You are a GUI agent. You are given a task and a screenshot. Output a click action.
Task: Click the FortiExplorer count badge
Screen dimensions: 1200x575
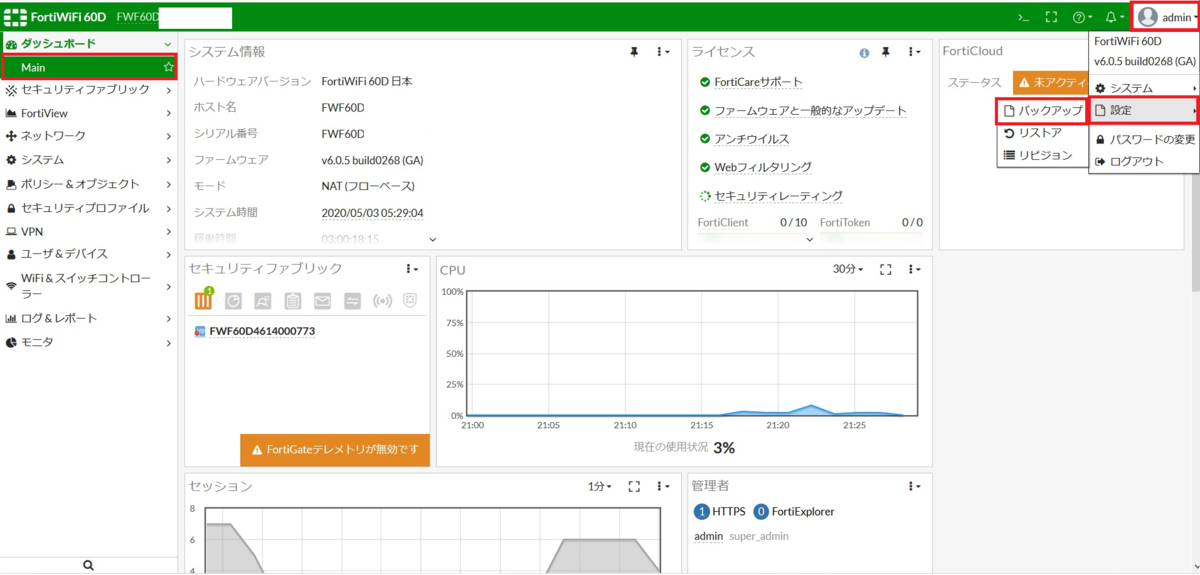coord(761,511)
